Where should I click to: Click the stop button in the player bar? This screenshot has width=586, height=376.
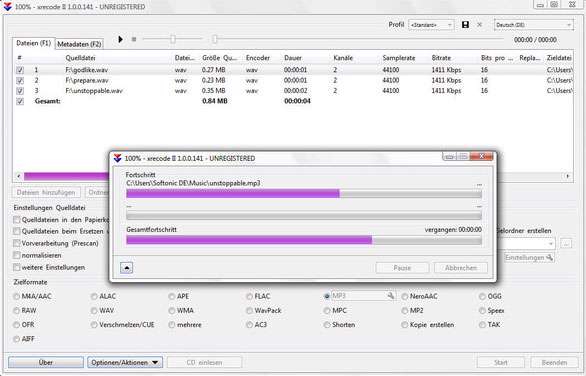click(134, 39)
